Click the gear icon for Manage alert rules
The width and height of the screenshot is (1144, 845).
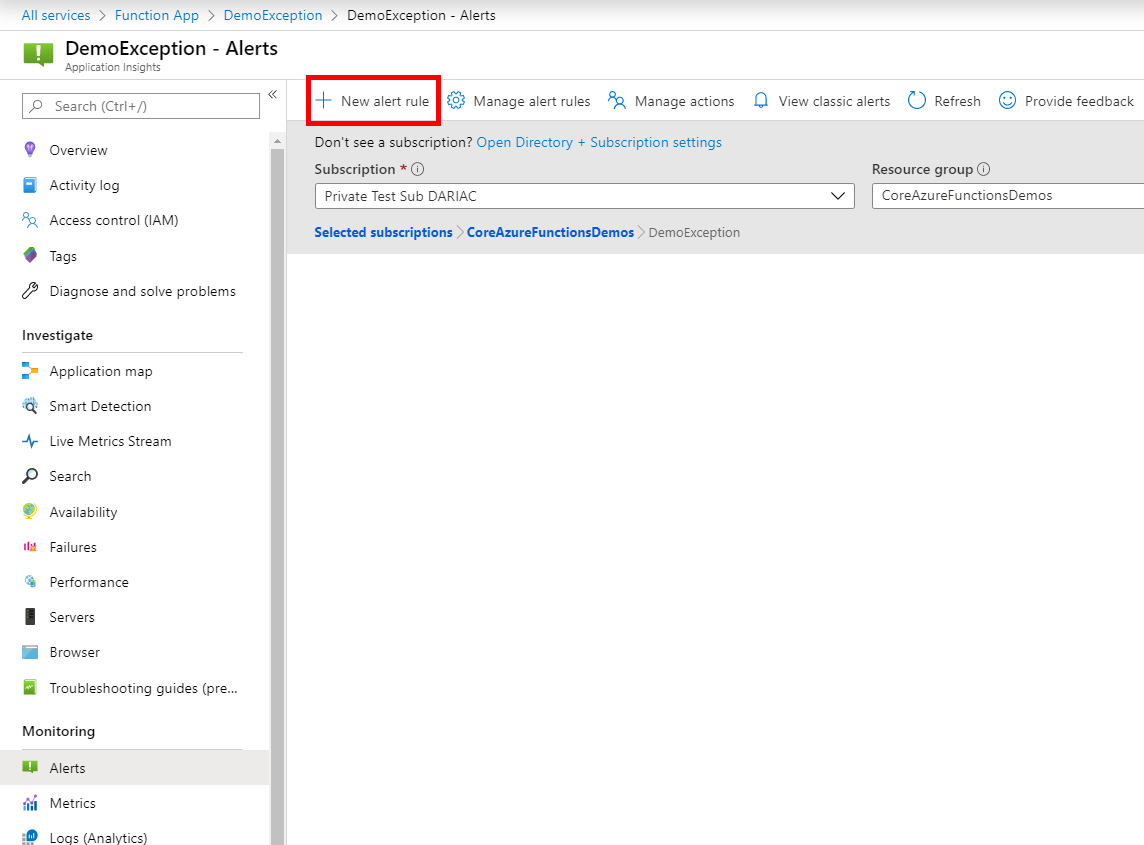pyautogui.click(x=456, y=101)
